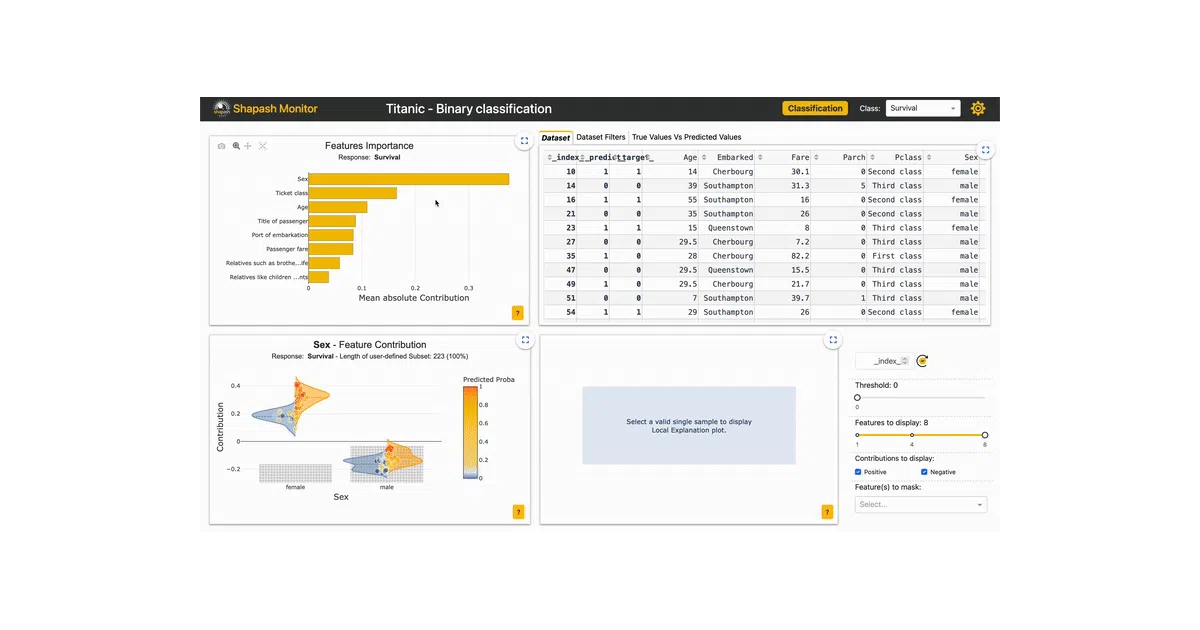Open help for Feature Contribution plot
Viewport: 1200px width, 630px height.
518,512
